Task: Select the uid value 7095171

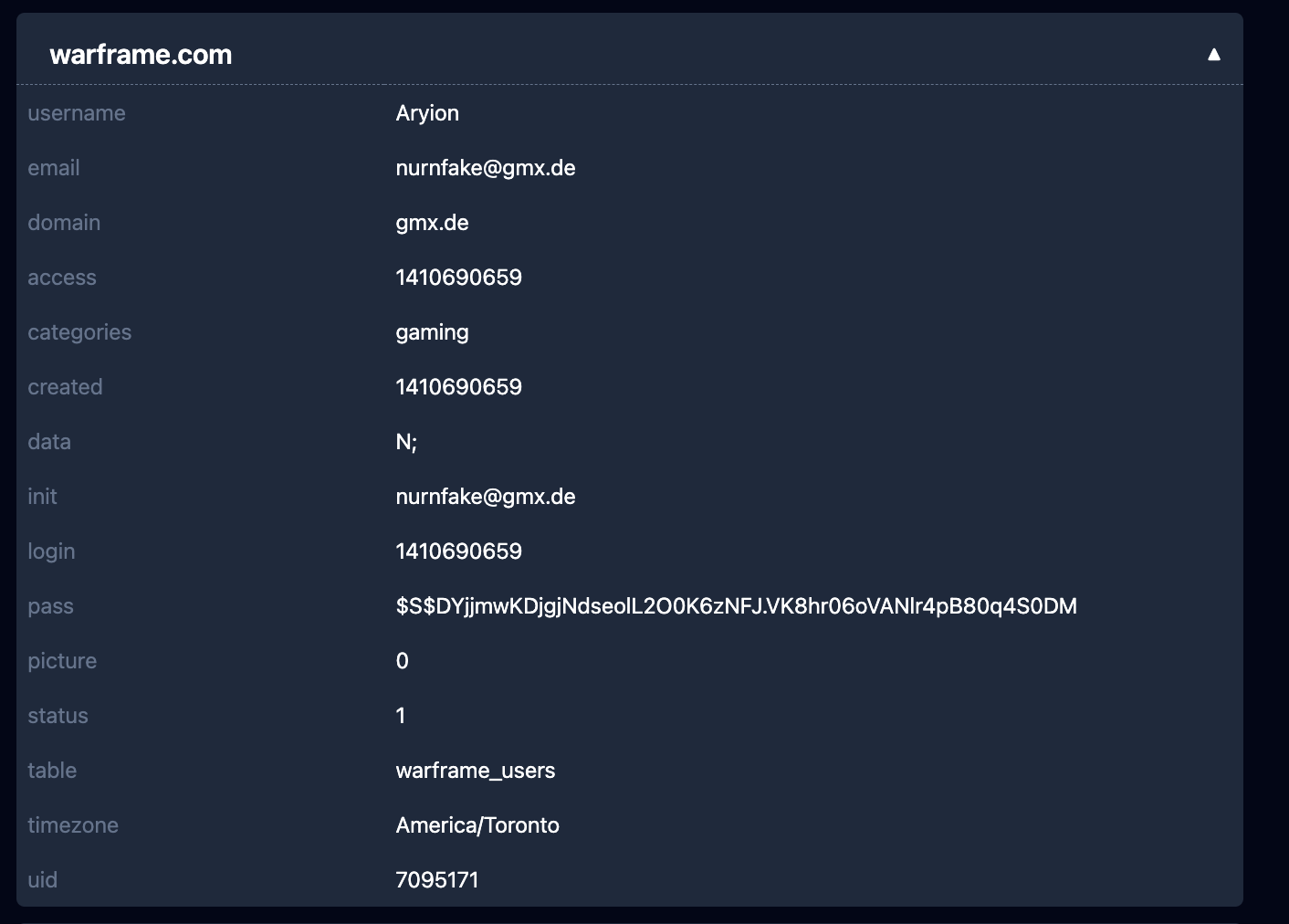Action: pyautogui.click(x=437, y=880)
